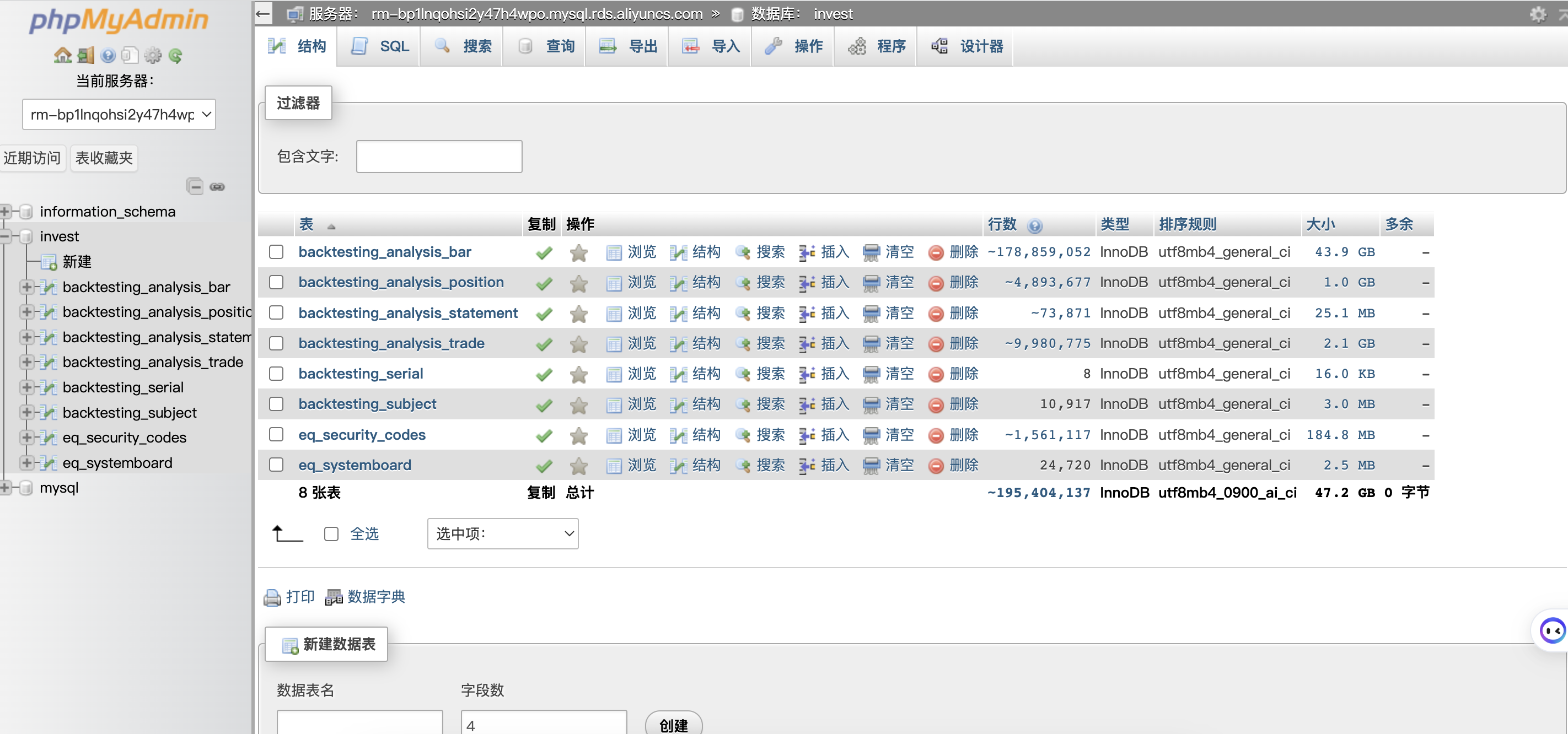Click the chat assistant floating icon
This screenshot has width=1568, height=734.
click(x=1552, y=630)
